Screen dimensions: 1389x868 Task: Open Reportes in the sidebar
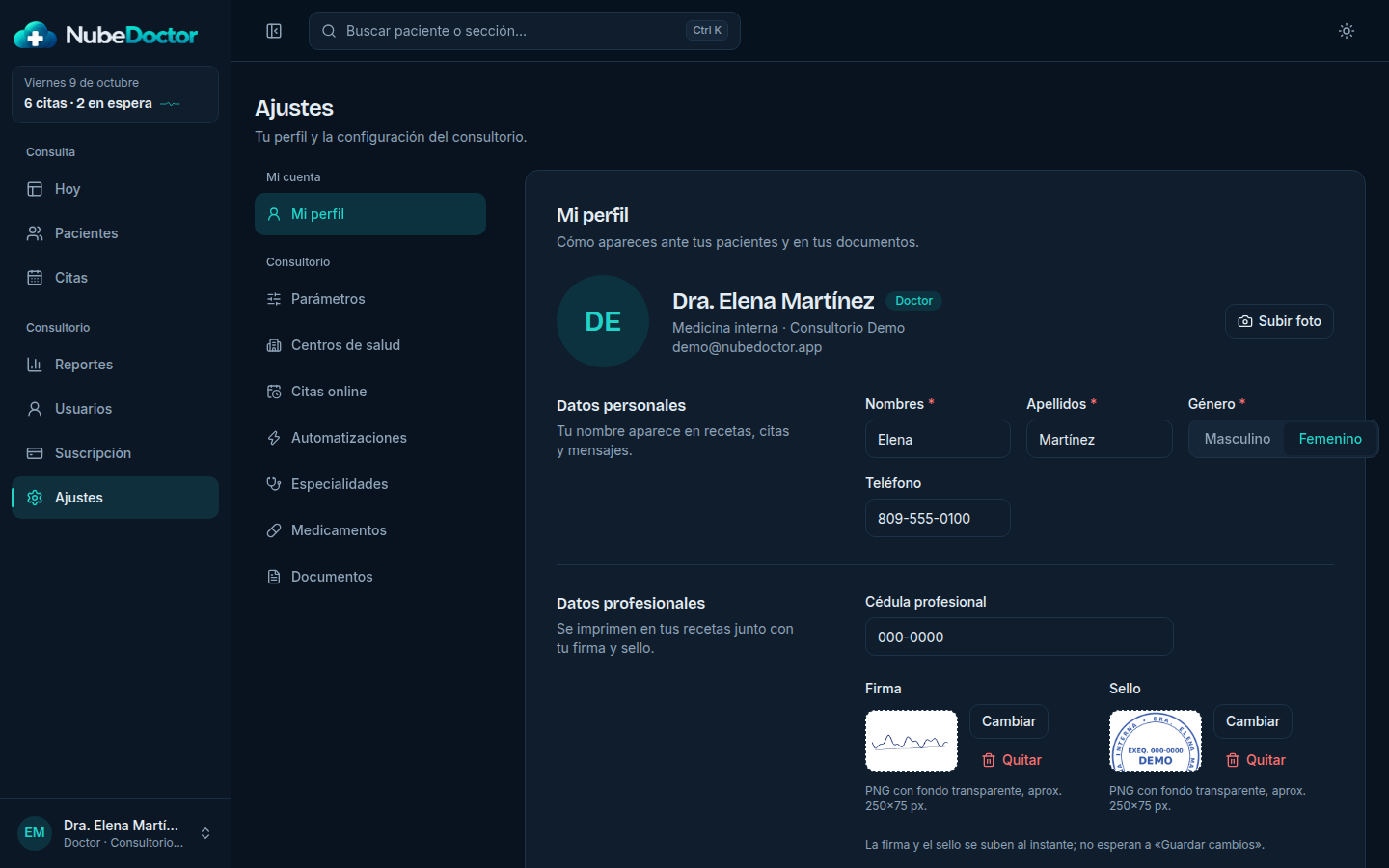tap(115, 365)
